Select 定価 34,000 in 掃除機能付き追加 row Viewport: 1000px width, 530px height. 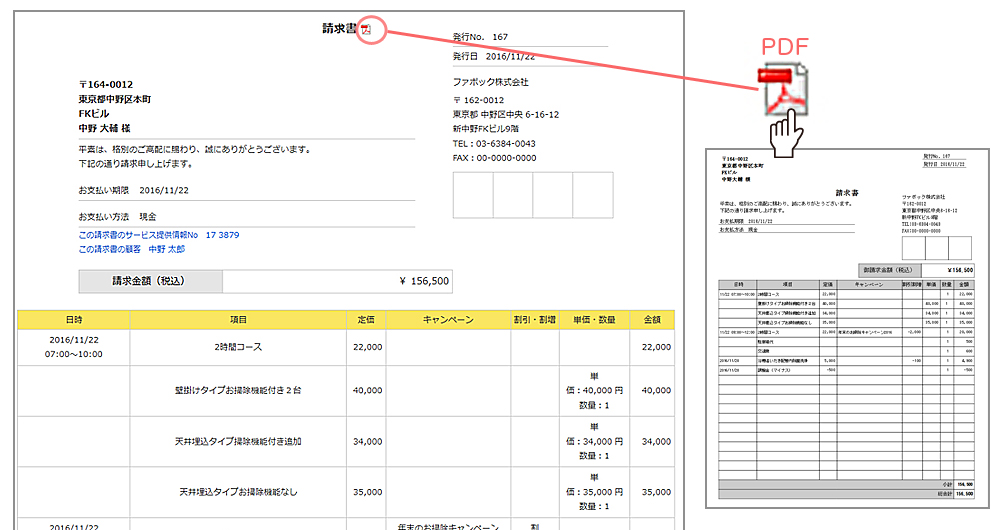click(x=367, y=441)
